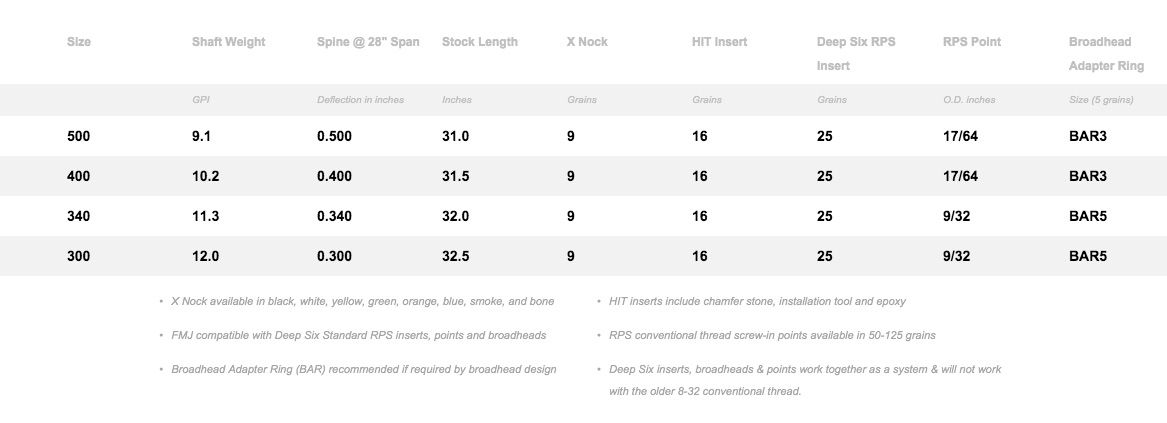Select the 0.300 spine deflection value
1167x423 pixels.
pyautogui.click(x=334, y=256)
